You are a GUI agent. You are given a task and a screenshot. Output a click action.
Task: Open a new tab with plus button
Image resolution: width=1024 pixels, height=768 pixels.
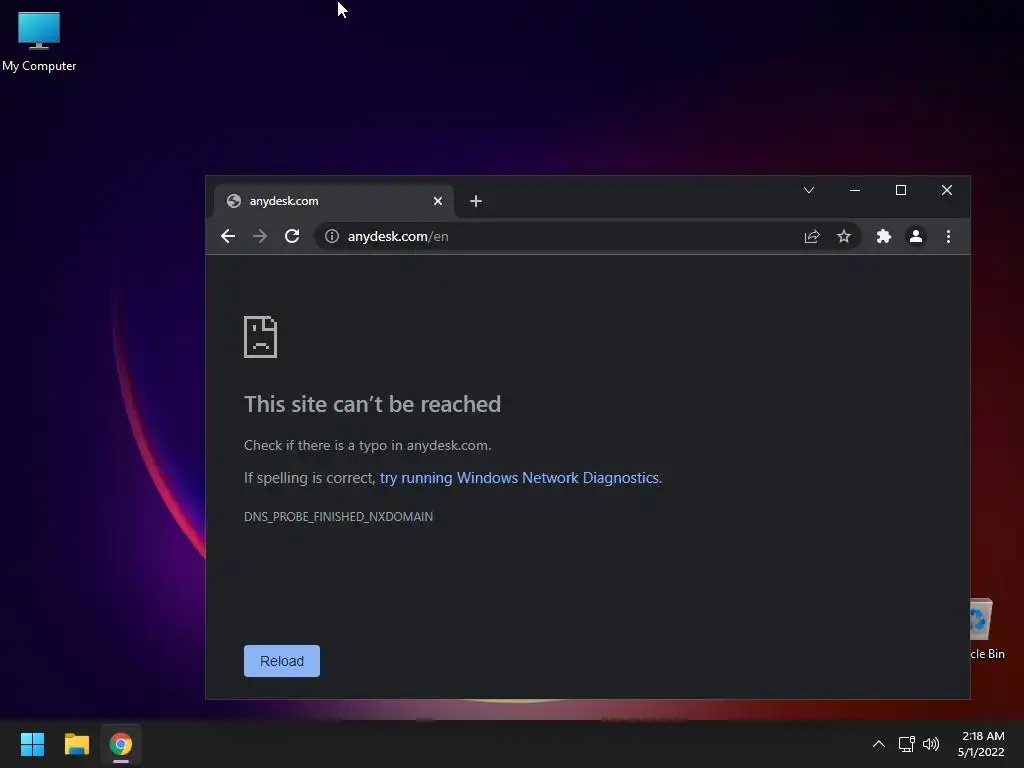point(476,201)
